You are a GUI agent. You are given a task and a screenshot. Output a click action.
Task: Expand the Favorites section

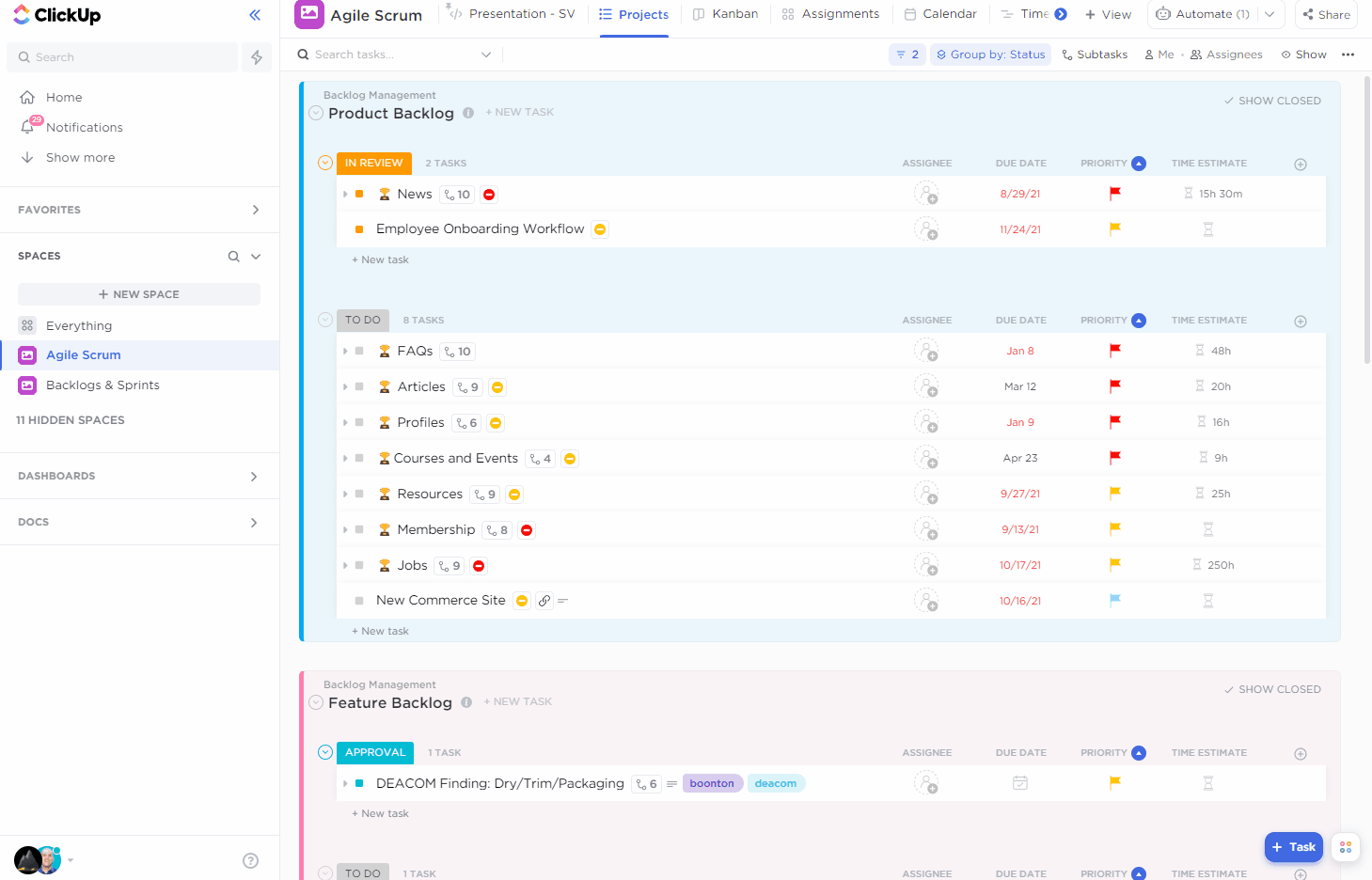point(255,210)
